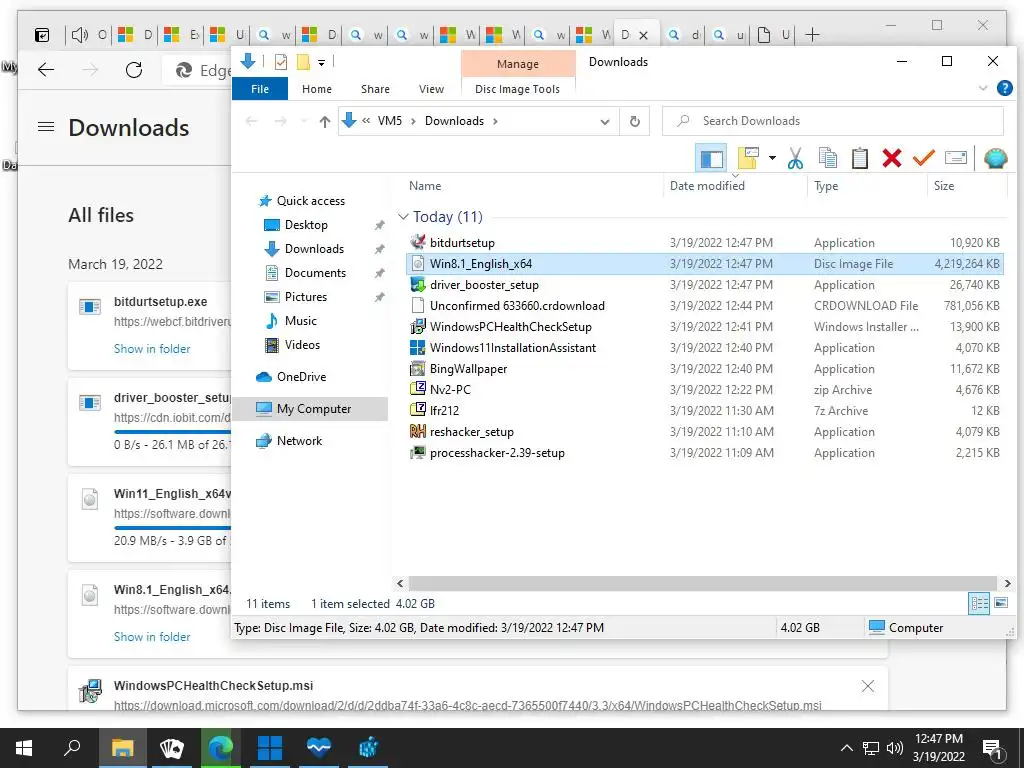Click the horizontal scrollbar in file list
Image resolution: width=1024 pixels, height=768 pixels.
click(x=703, y=583)
